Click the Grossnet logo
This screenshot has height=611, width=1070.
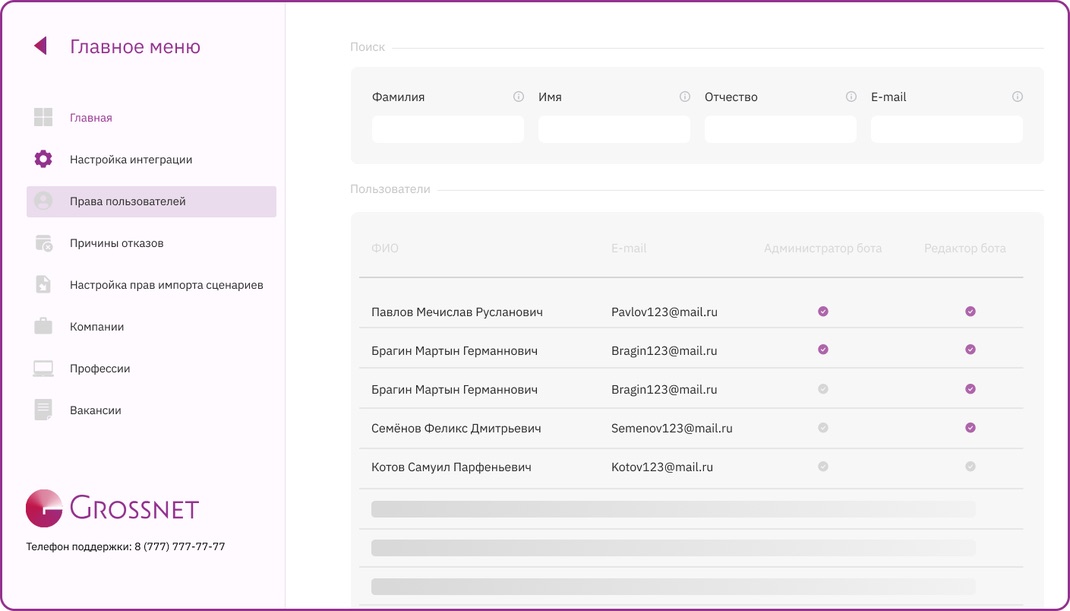click(113, 509)
